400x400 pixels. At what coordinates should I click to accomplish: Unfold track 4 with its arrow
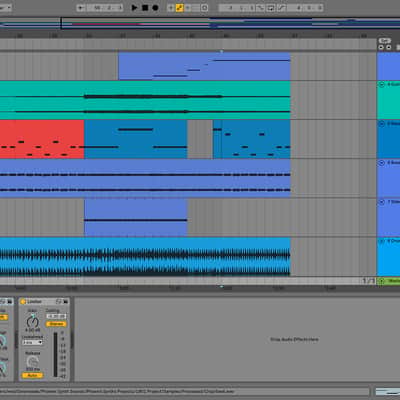click(382, 84)
